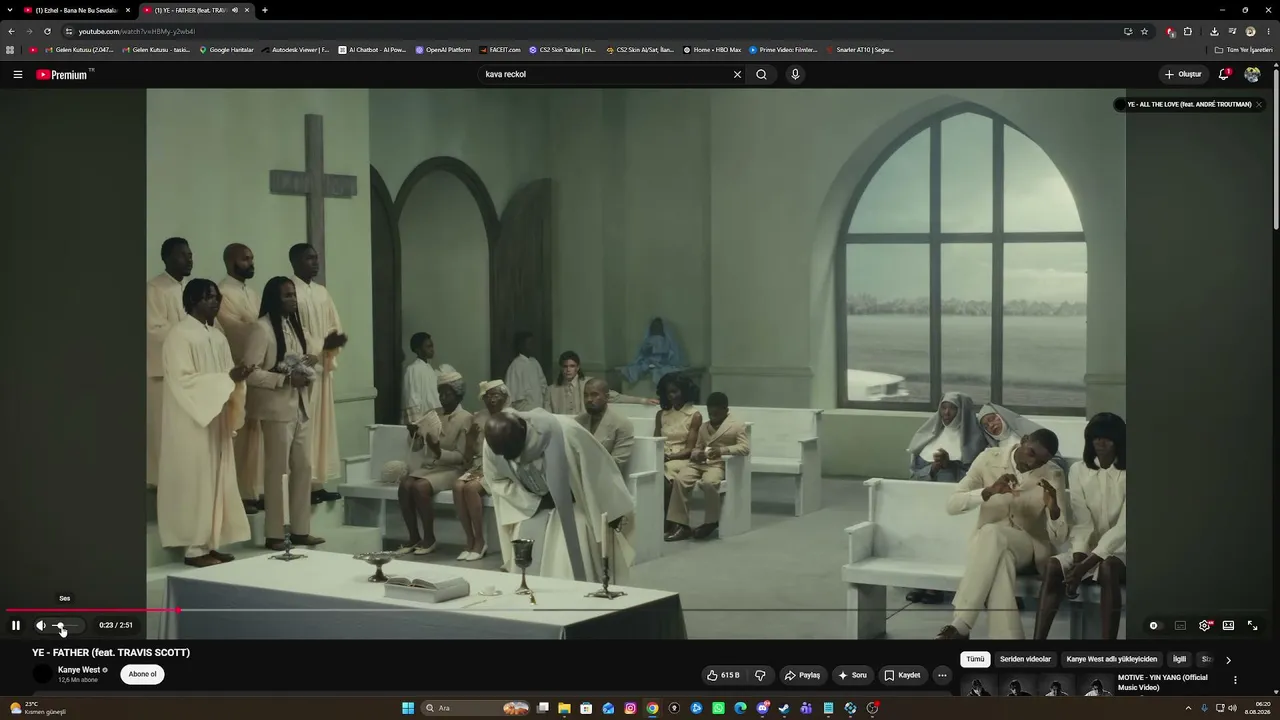Mute the video with the speaker icon
The height and width of the screenshot is (720, 1280).
pyautogui.click(x=41, y=625)
